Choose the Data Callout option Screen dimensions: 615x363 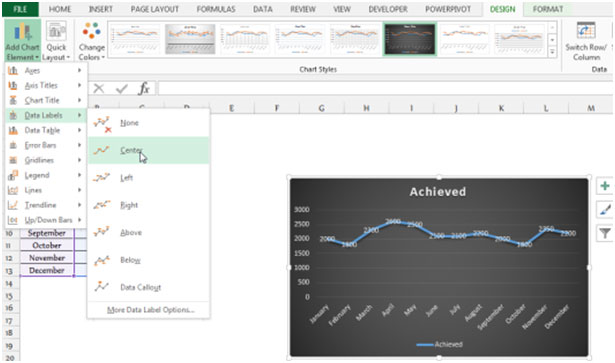(x=148, y=287)
